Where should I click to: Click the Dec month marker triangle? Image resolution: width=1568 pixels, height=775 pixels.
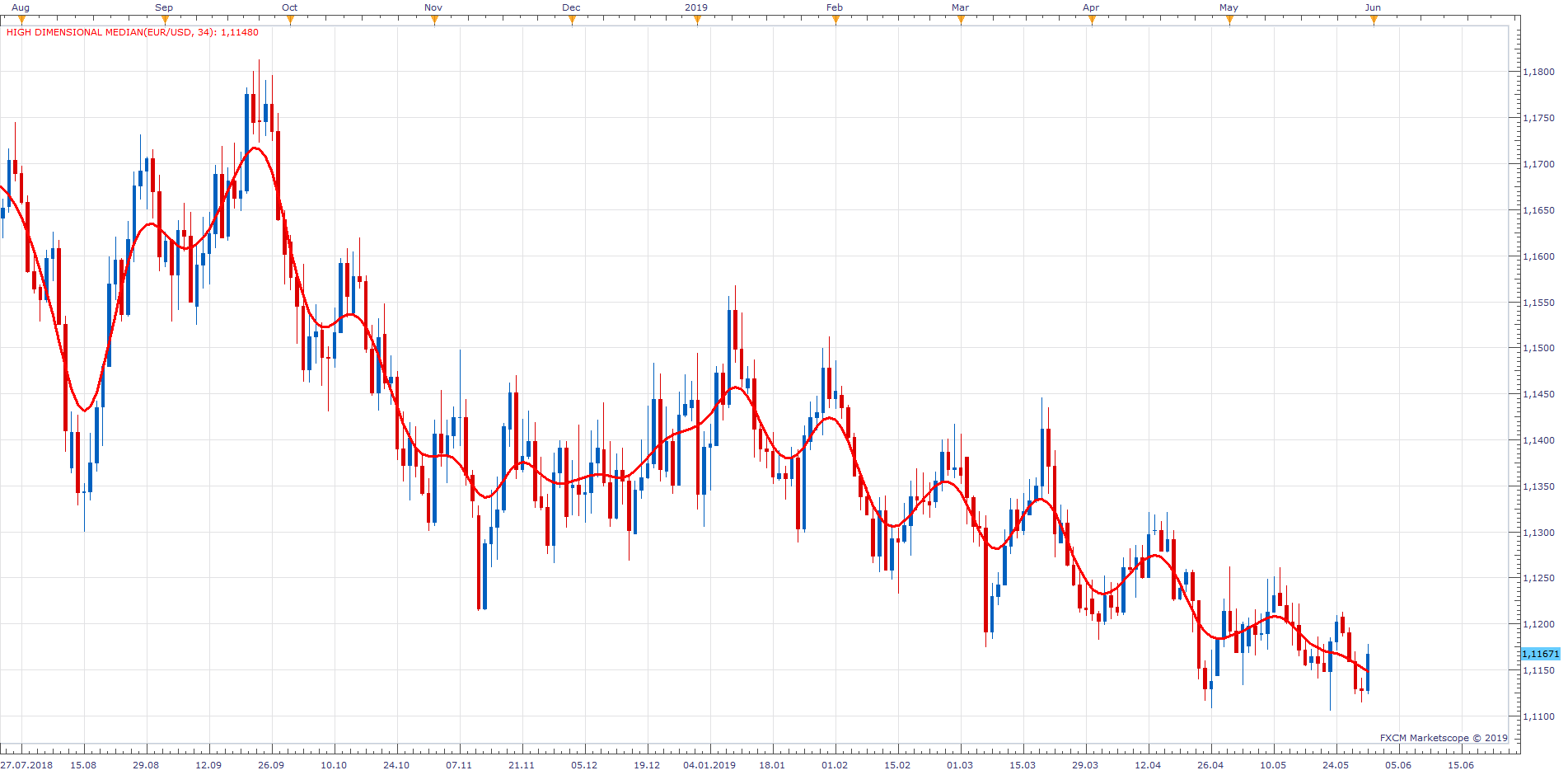tap(572, 21)
